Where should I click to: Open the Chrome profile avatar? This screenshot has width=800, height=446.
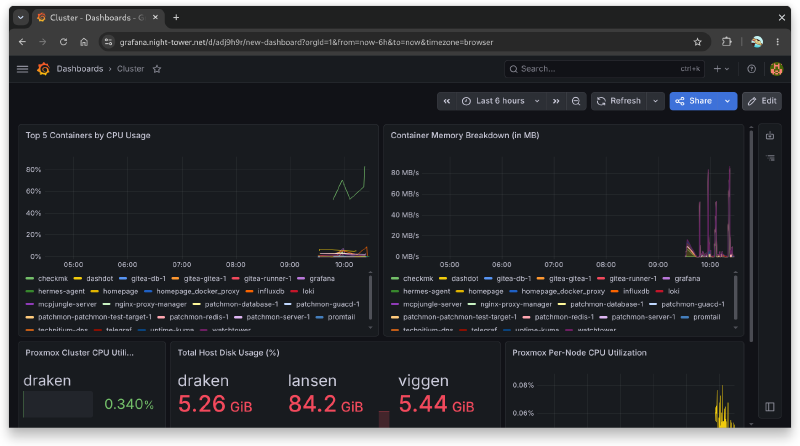click(757, 42)
